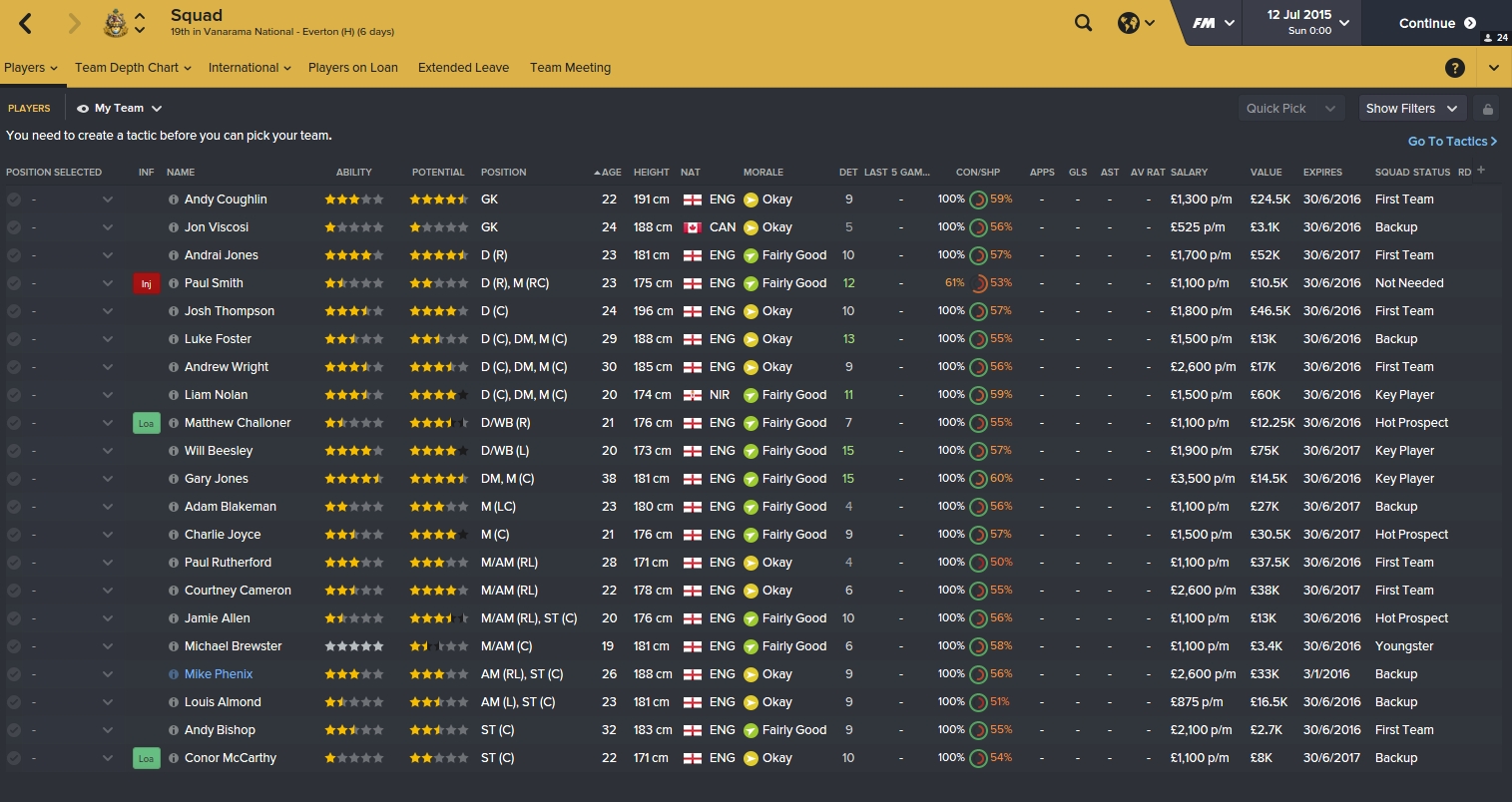Follow the Go To Tactics link

pos(1452,142)
